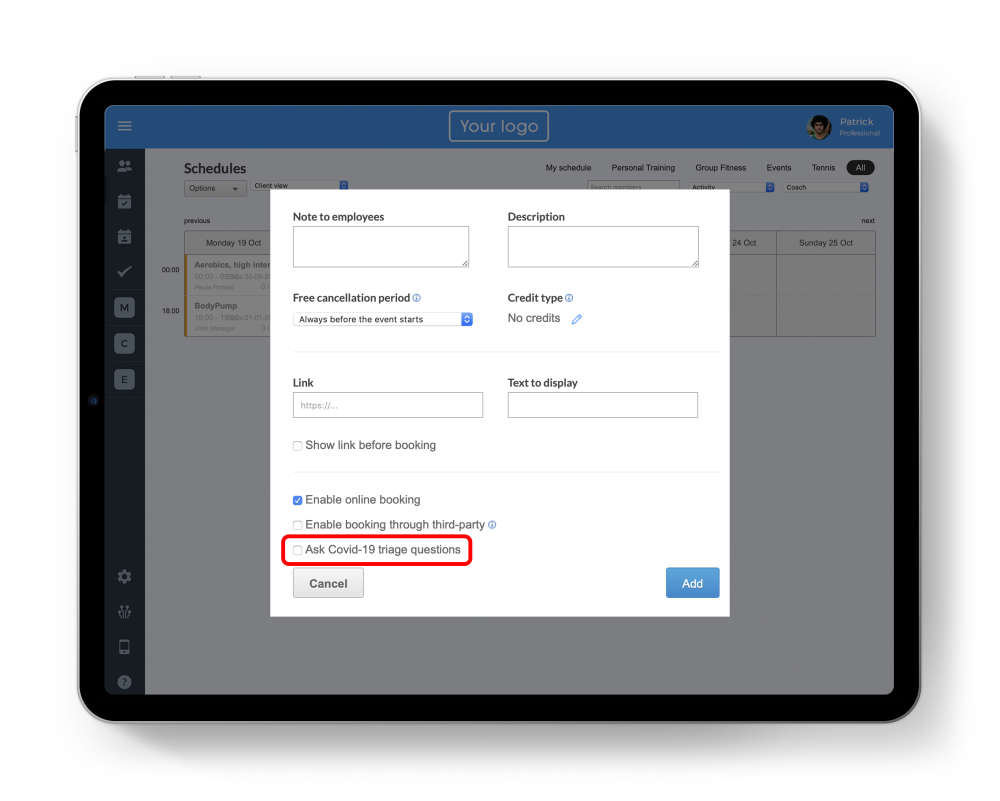1000x801 pixels.
Task: Click the Add button
Action: (692, 583)
